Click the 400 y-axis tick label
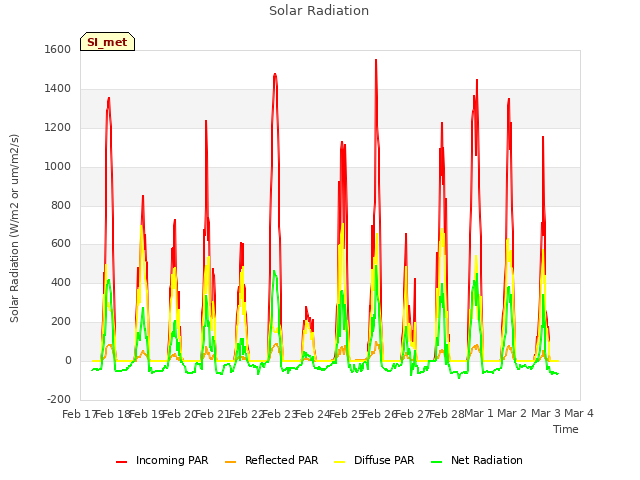Screen dimensions: 640x480 (x=61, y=282)
